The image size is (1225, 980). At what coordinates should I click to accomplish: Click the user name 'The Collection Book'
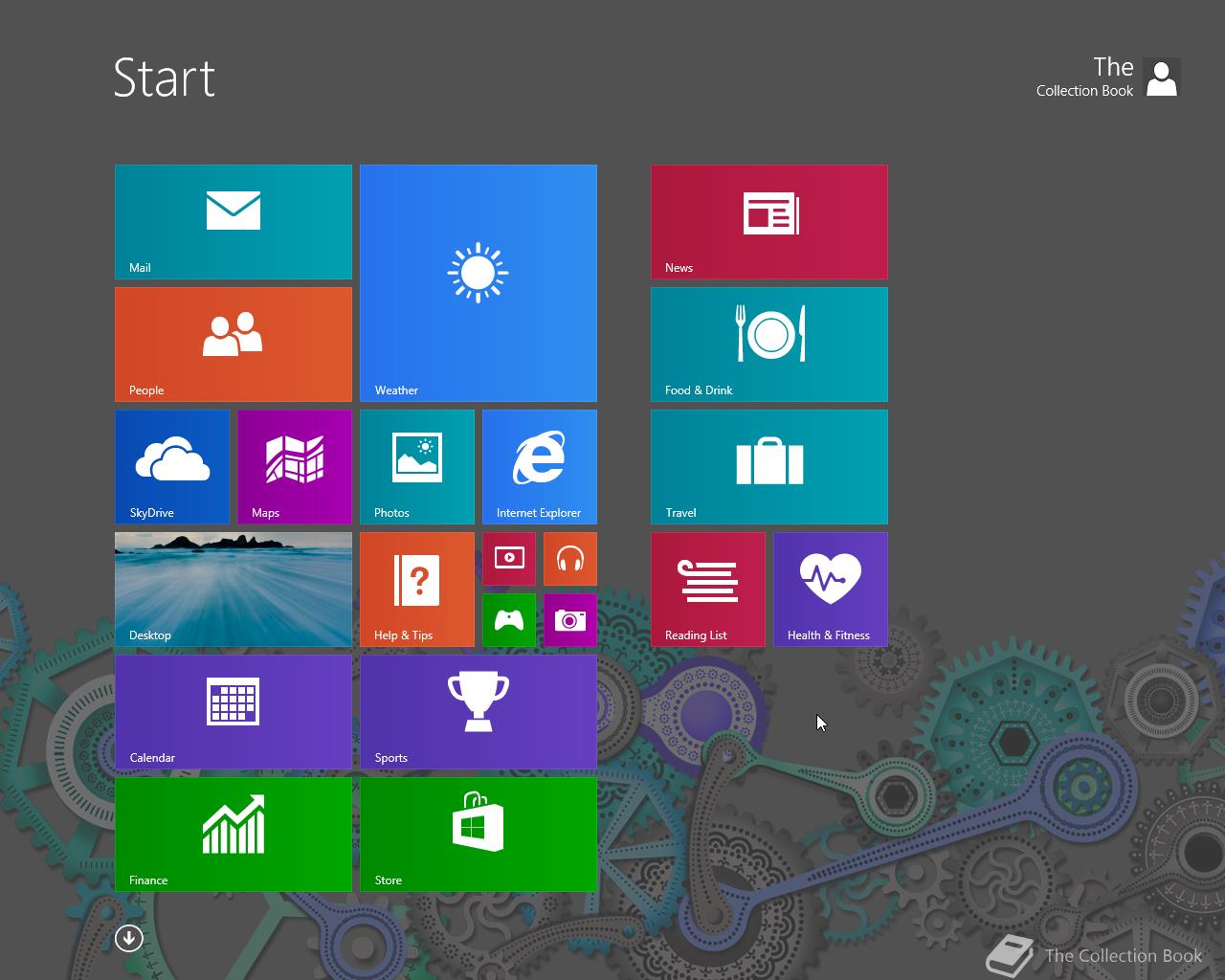pos(1085,77)
